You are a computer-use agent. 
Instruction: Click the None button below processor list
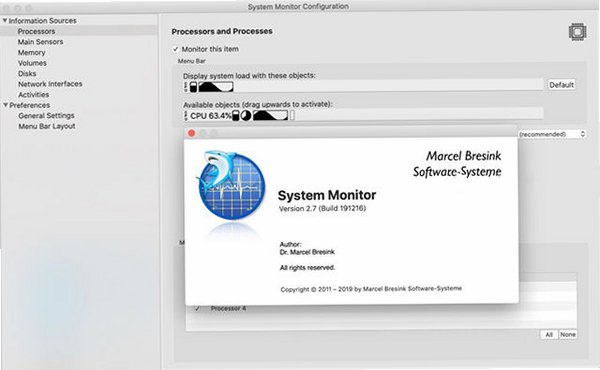point(568,335)
